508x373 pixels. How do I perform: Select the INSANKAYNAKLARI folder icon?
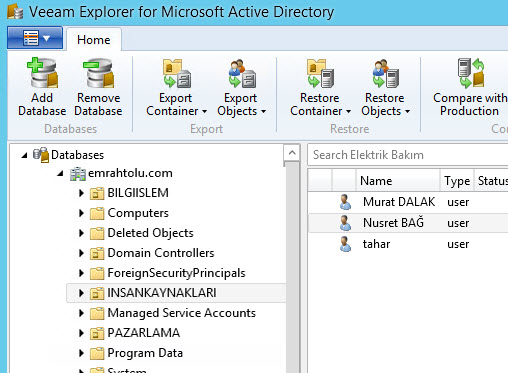pos(97,293)
